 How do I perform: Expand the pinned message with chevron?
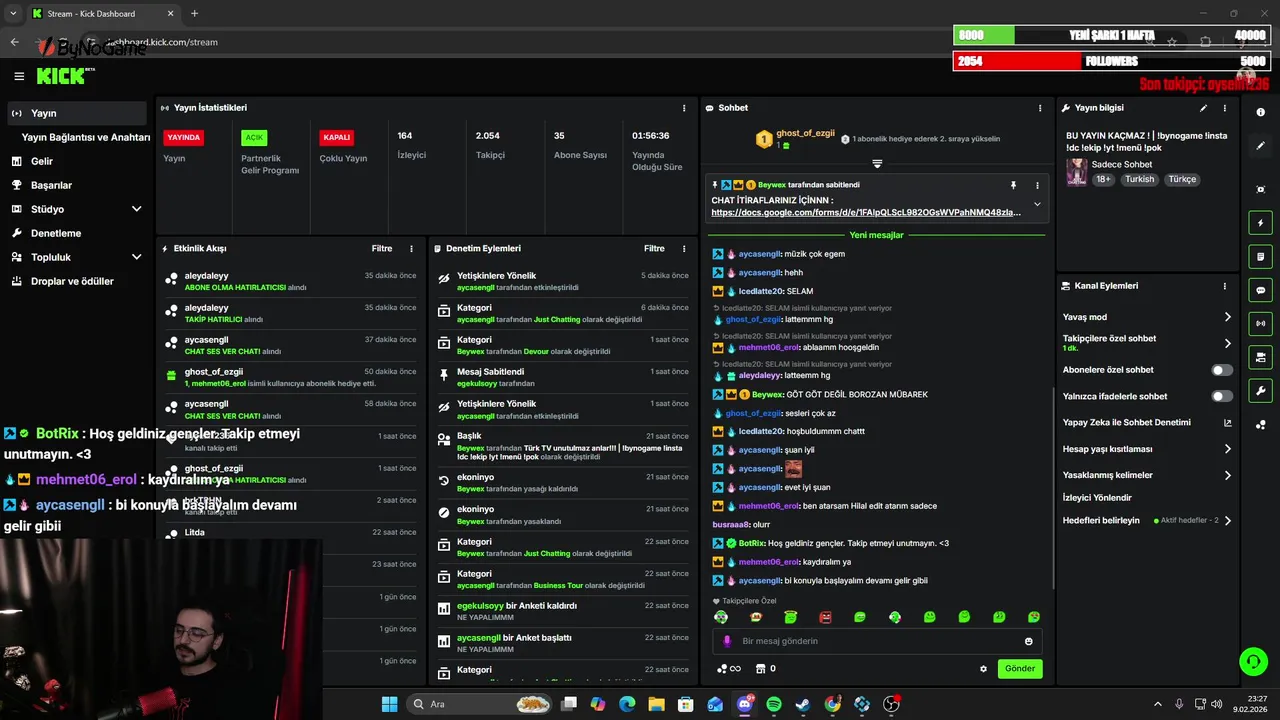(x=1037, y=204)
